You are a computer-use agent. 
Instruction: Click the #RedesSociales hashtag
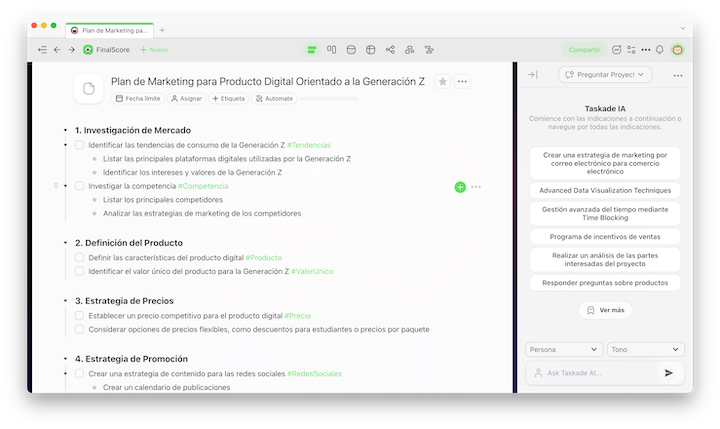click(x=315, y=374)
